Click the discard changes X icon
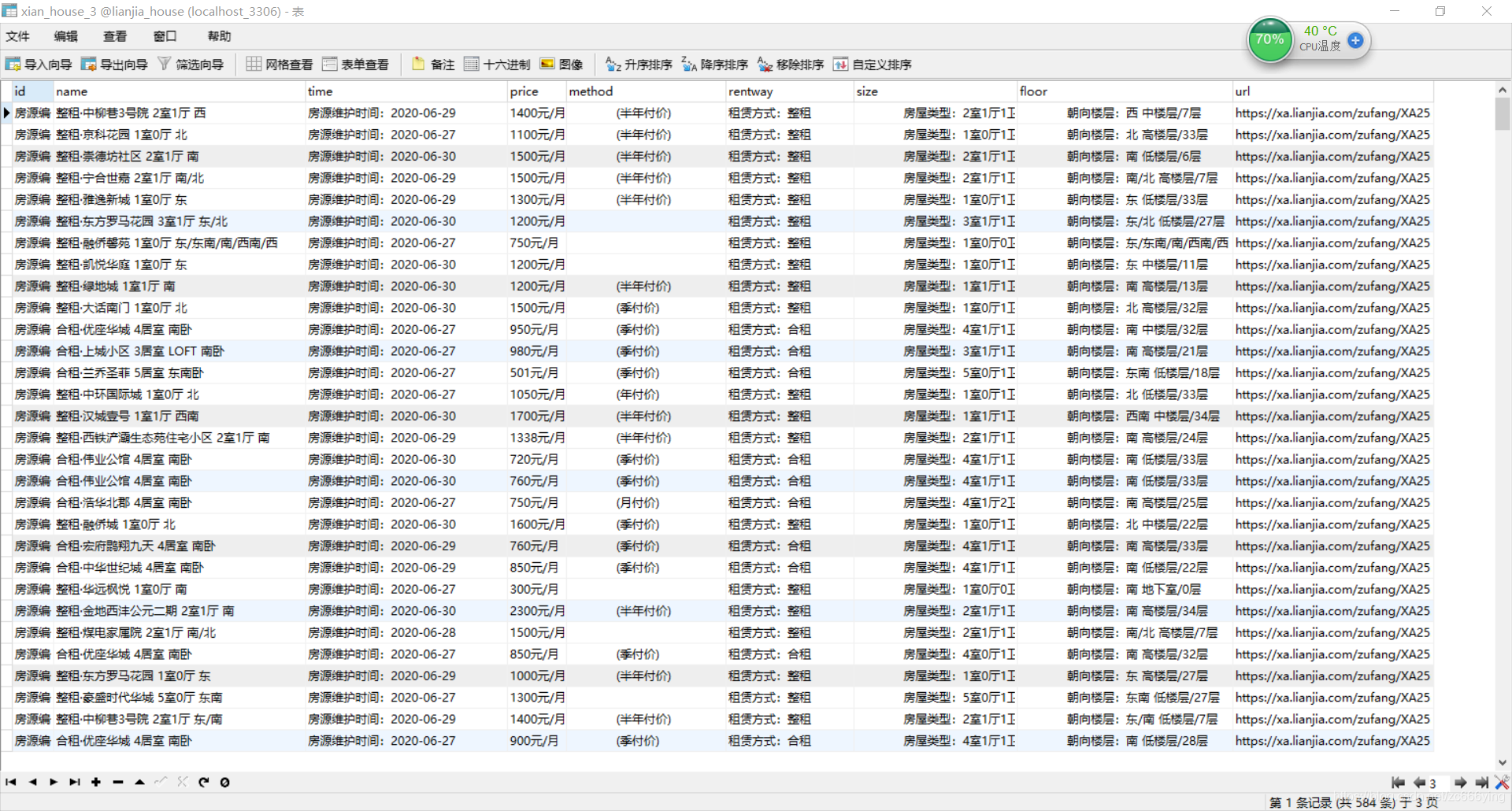This screenshot has height=811, width=1512. [x=182, y=782]
